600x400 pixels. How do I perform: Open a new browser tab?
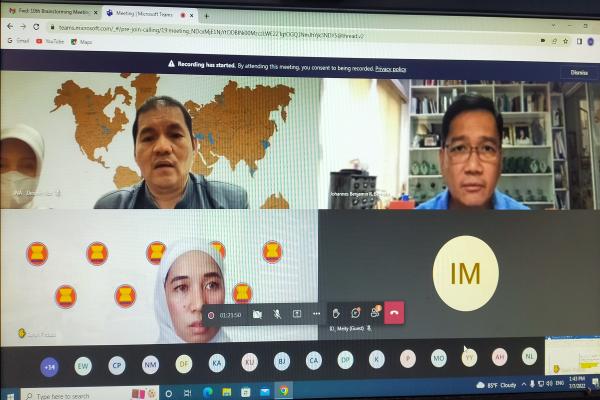click(x=206, y=16)
